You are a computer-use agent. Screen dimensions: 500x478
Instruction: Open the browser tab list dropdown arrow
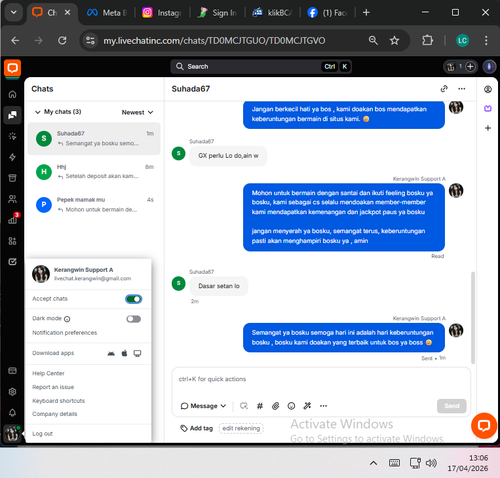pos(14,13)
